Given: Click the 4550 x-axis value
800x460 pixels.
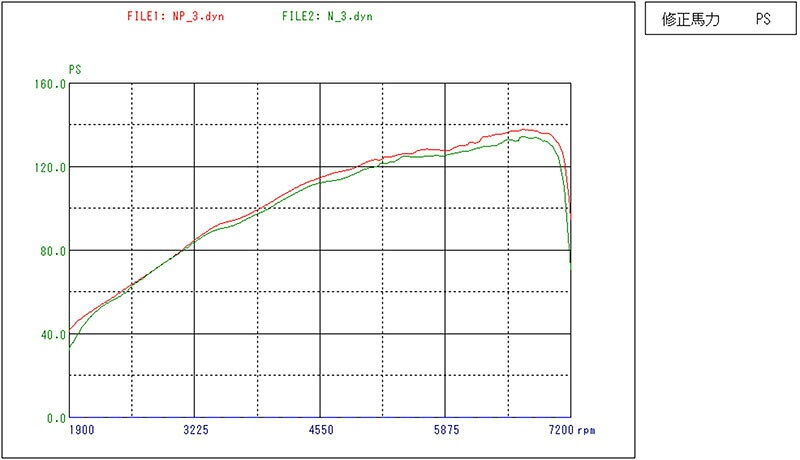Looking at the screenshot, I should [x=320, y=431].
